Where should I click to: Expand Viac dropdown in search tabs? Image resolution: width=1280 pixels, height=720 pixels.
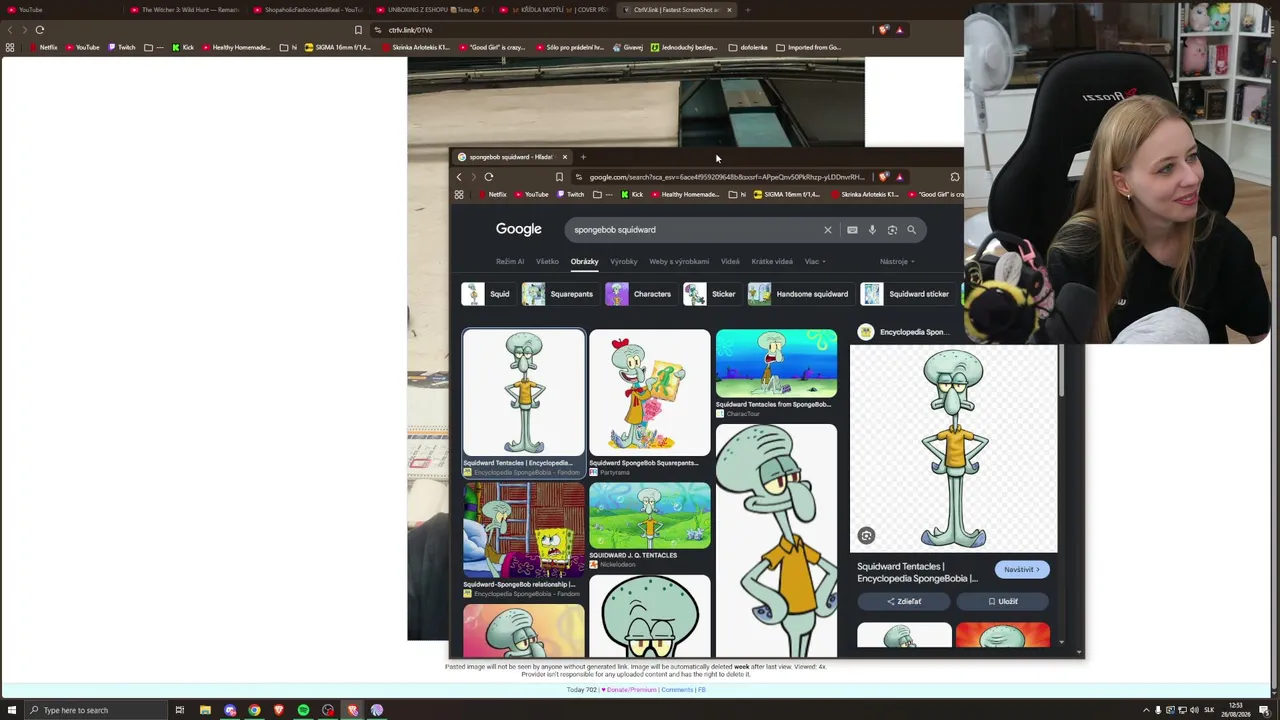point(814,262)
